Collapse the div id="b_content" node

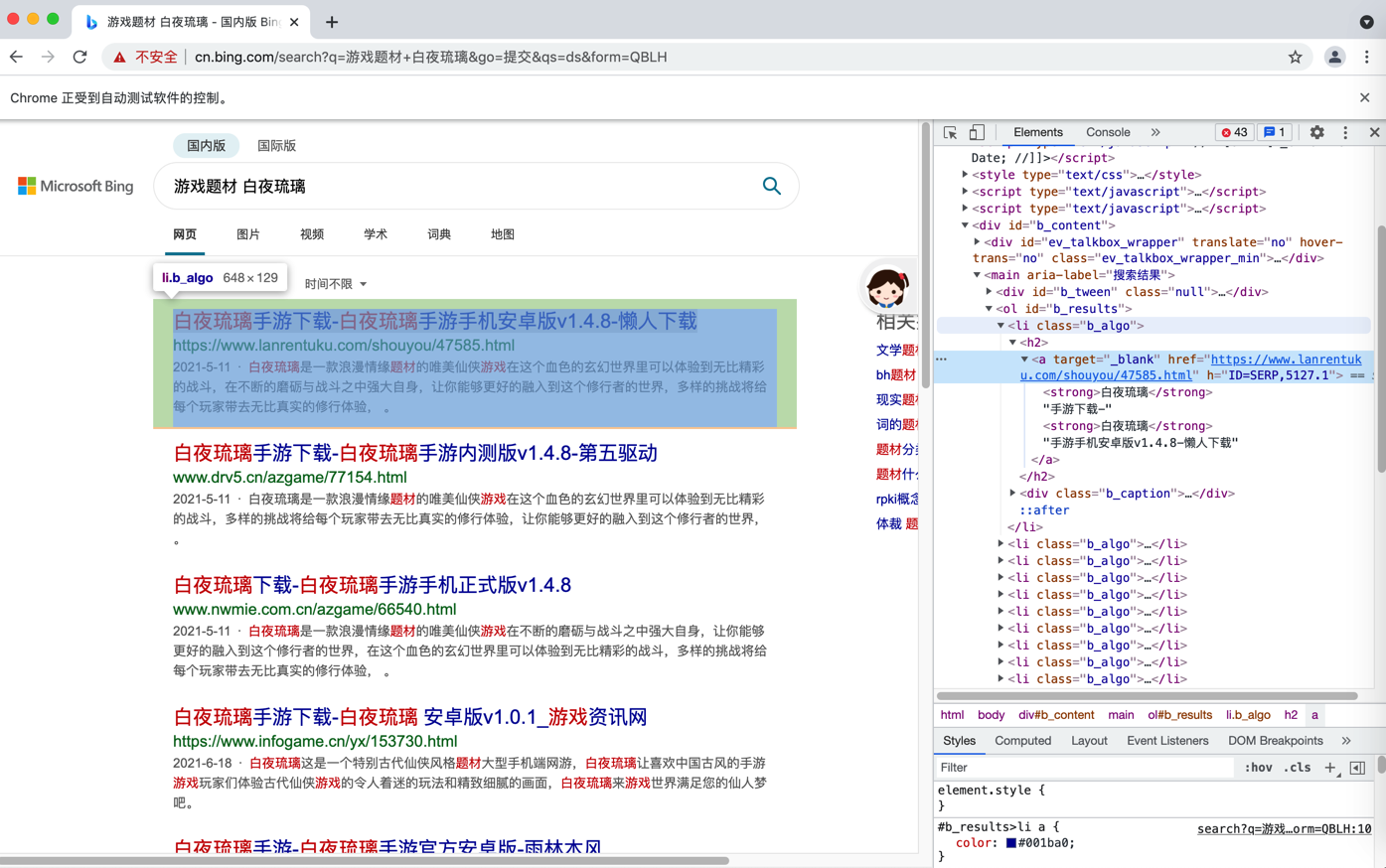coord(965,225)
